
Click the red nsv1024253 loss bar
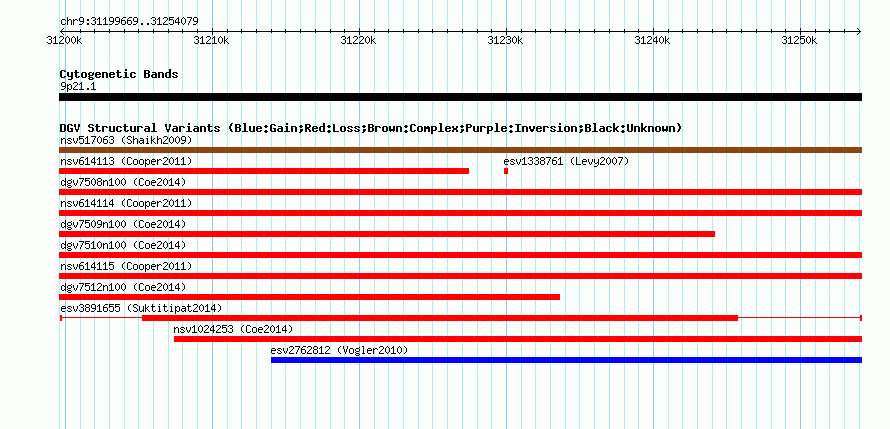click(518, 339)
